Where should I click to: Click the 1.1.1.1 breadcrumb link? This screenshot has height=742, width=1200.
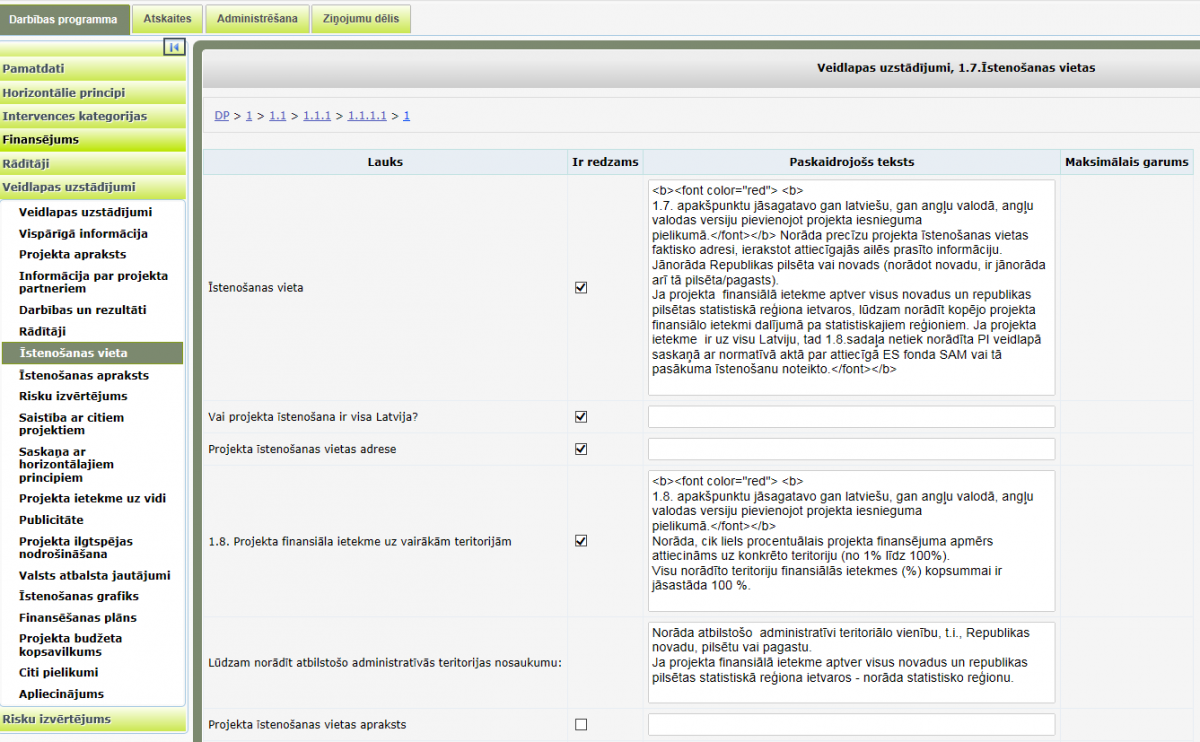(367, 116)
